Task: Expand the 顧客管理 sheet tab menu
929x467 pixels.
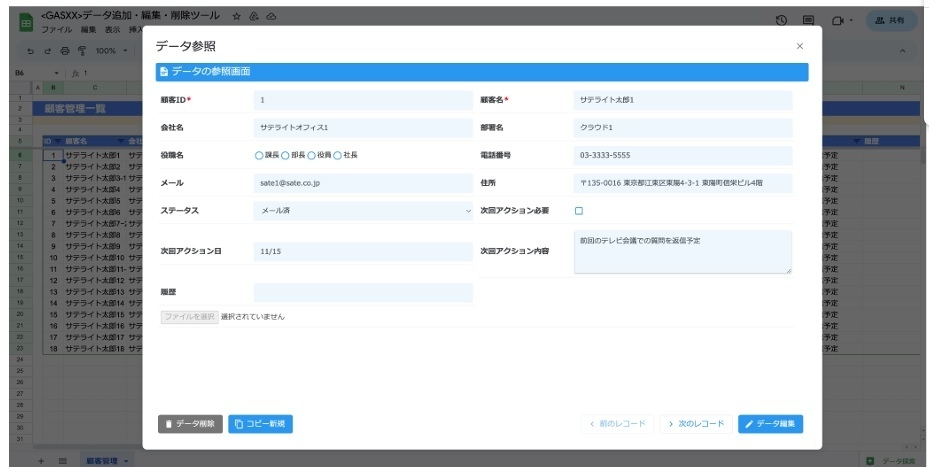Action: click(x=126, y=460)
